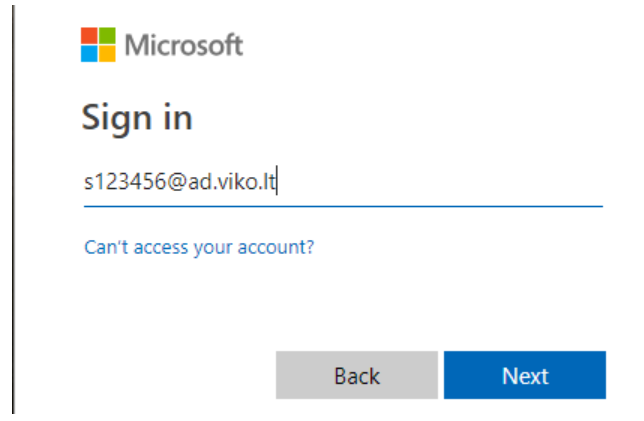The width and height of the screenshot is (644, 421).
Task: Click the s123456 username portion of the email
Action: click(125, 181)
